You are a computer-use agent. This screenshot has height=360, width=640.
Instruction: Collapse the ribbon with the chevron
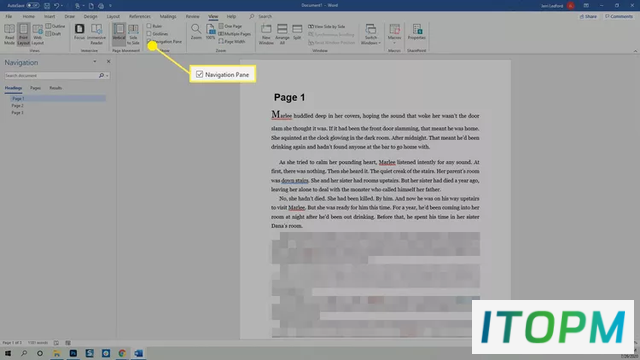click(x=635, y=51)
